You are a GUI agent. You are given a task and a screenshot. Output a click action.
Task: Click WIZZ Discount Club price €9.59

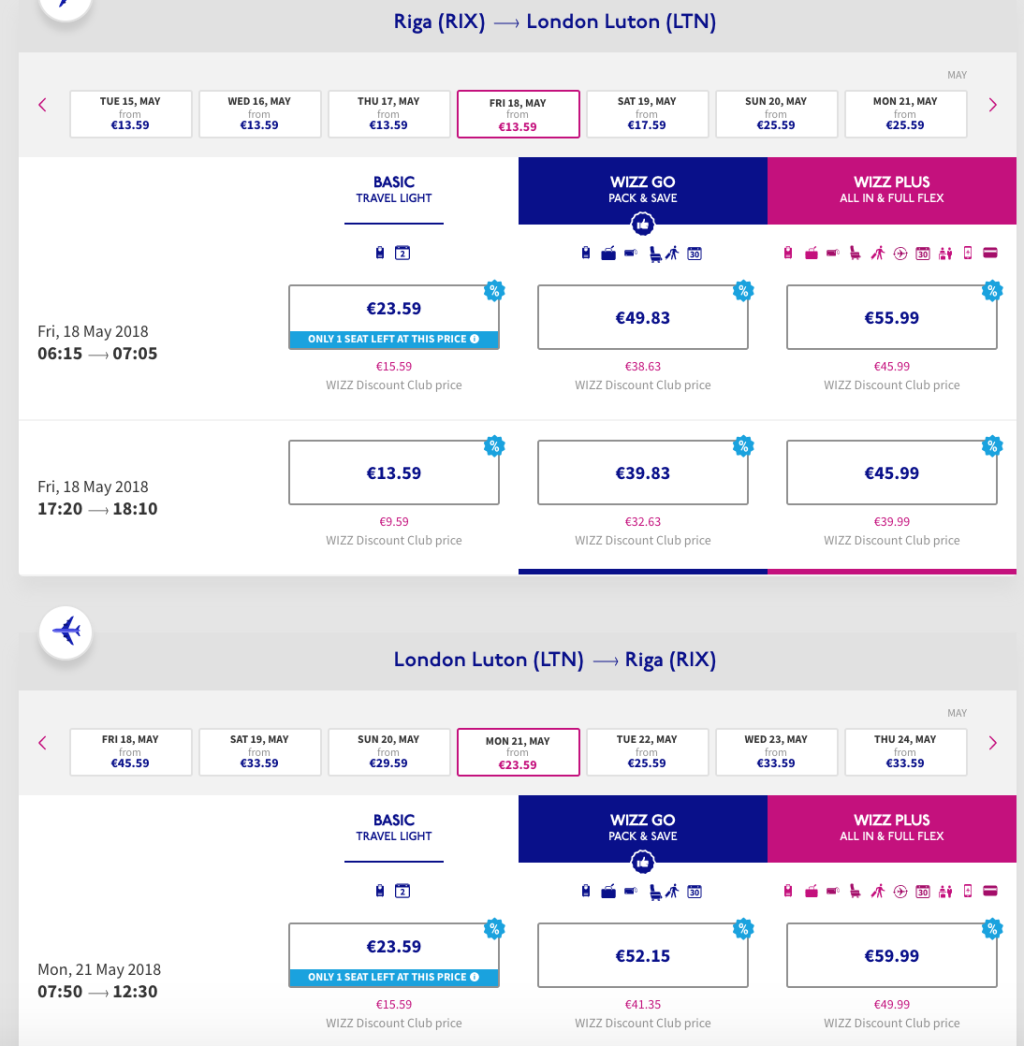[394, 522]
